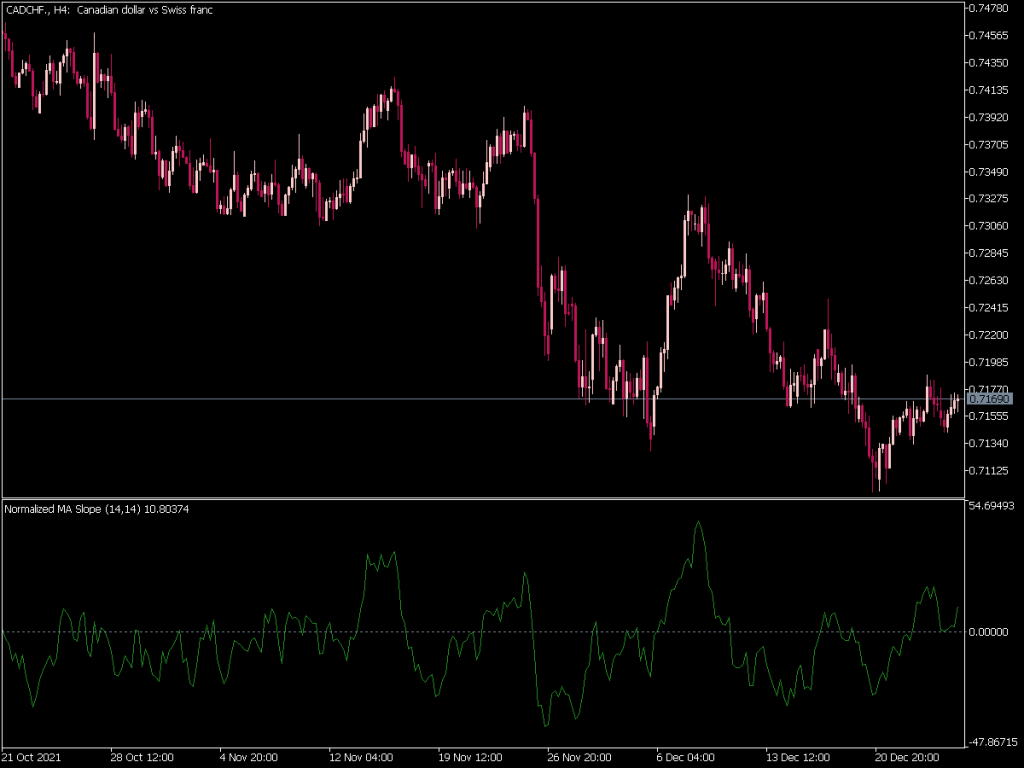Select the 28 Oct 12:00 axis label
This screenshot has width=1024, height=768.
coord(143,758)
